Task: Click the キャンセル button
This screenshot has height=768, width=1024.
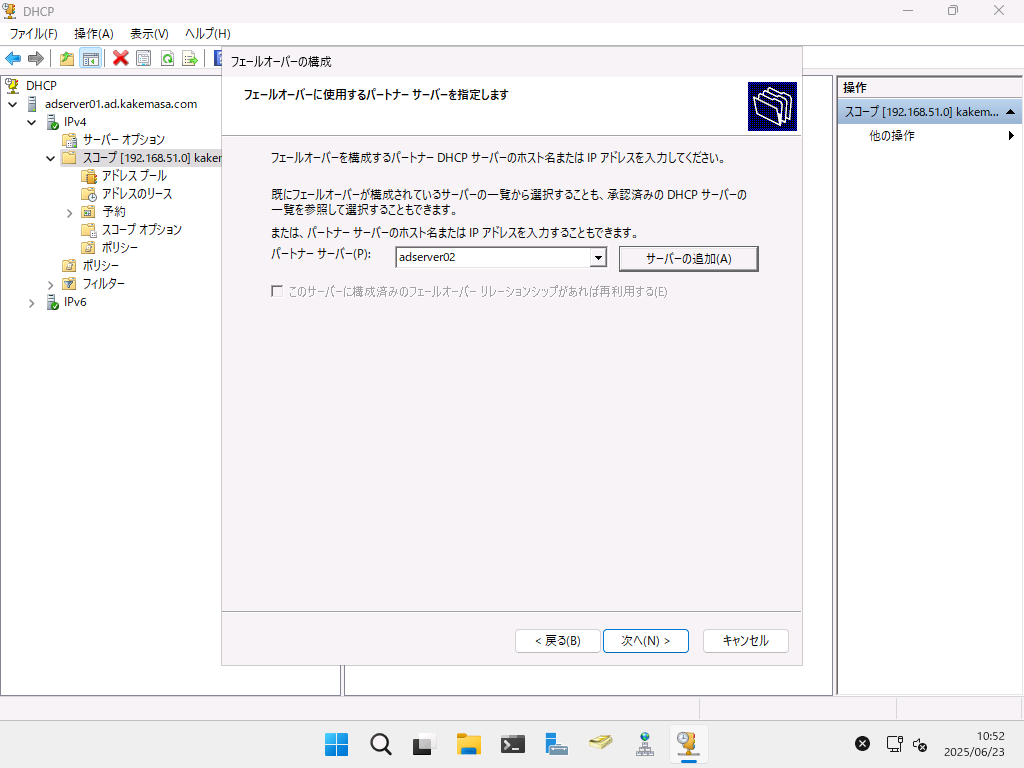Action: point(746,641)
